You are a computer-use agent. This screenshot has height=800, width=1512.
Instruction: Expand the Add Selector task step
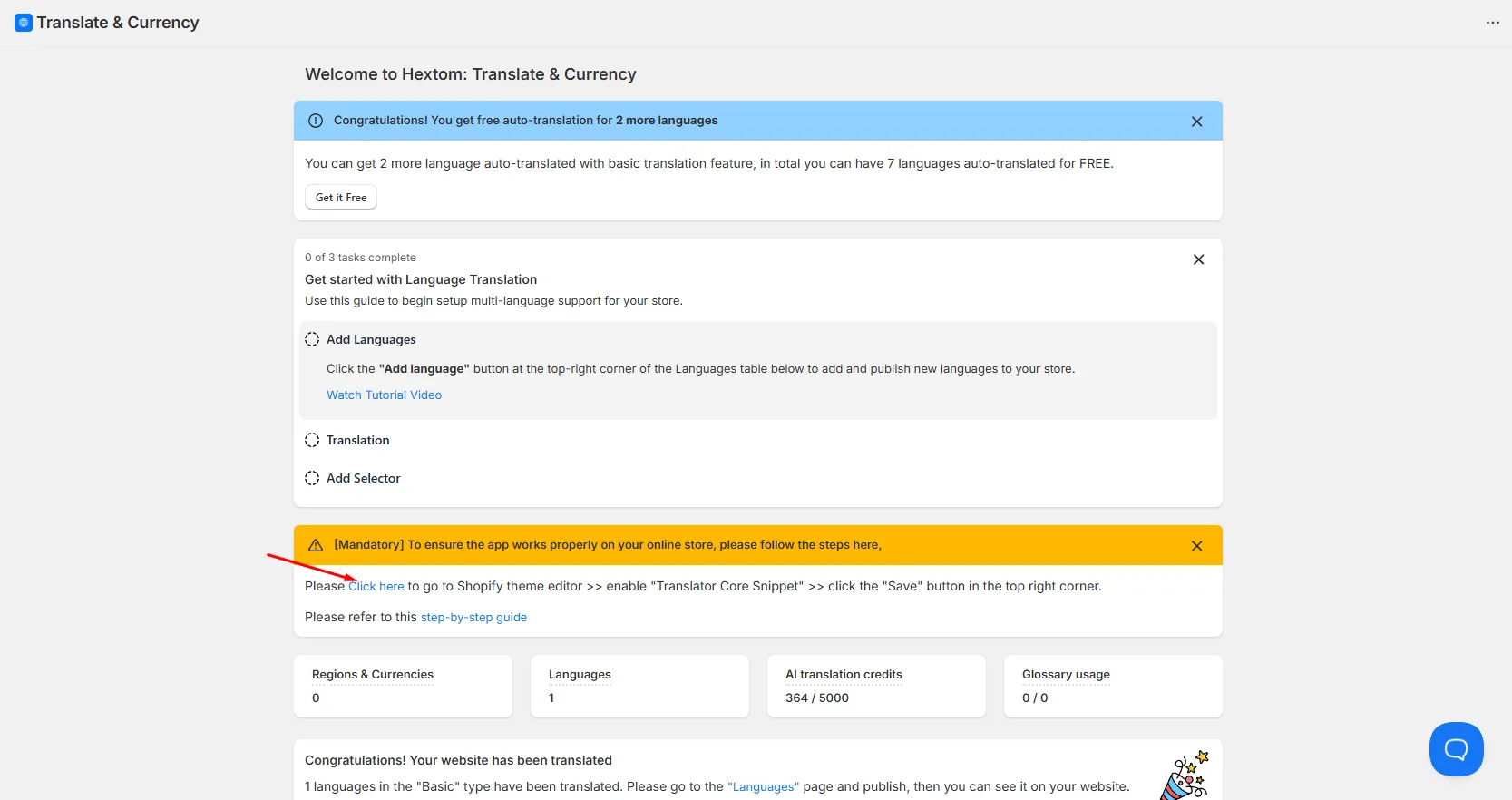click(x=363, y=478)
